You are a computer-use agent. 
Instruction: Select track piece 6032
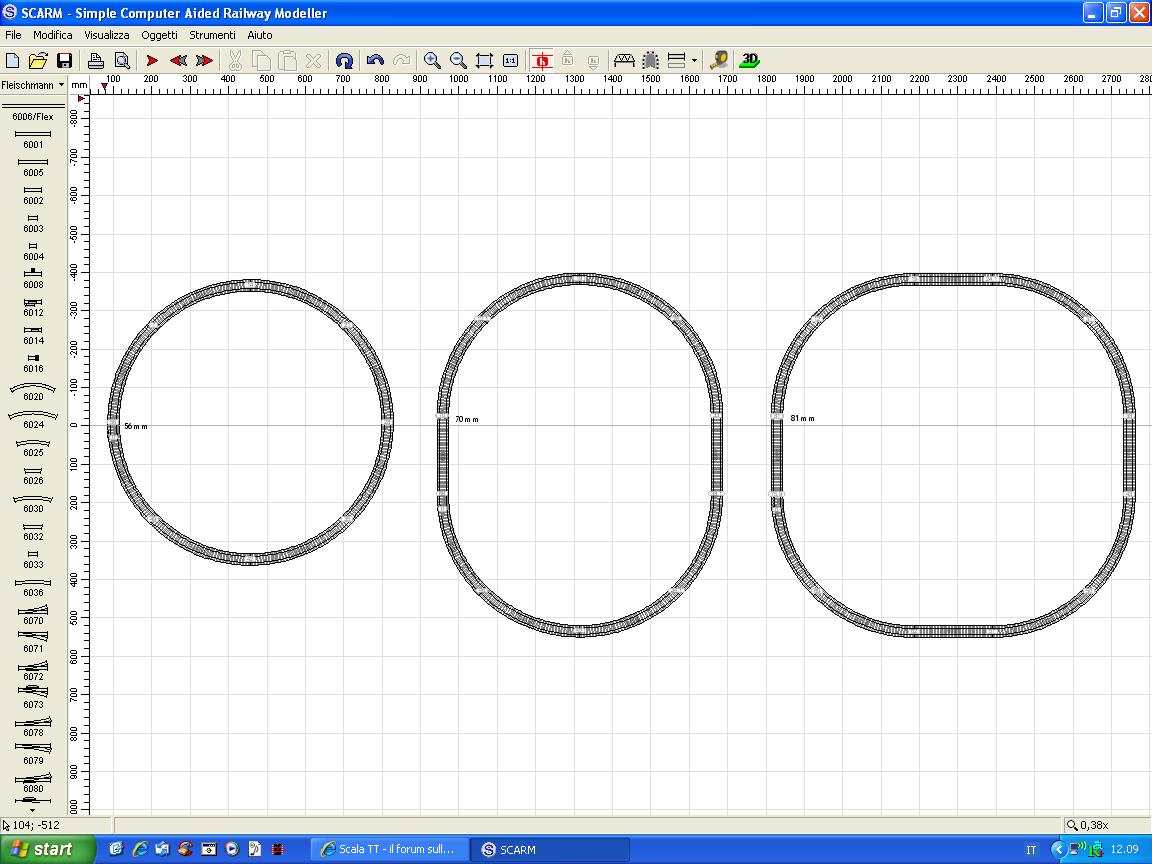(x=33, y=531)
